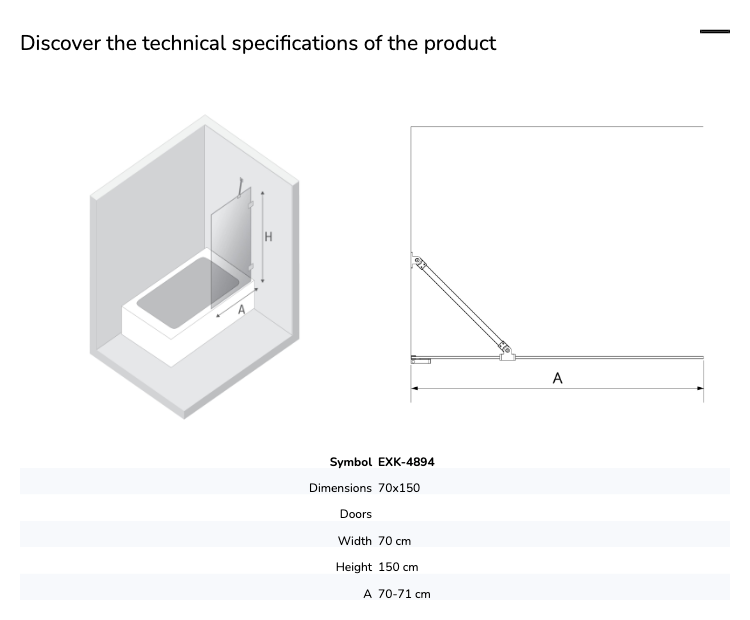
Task: Click the diagonal support bar in top-view drawing
Action: (462, 304)
